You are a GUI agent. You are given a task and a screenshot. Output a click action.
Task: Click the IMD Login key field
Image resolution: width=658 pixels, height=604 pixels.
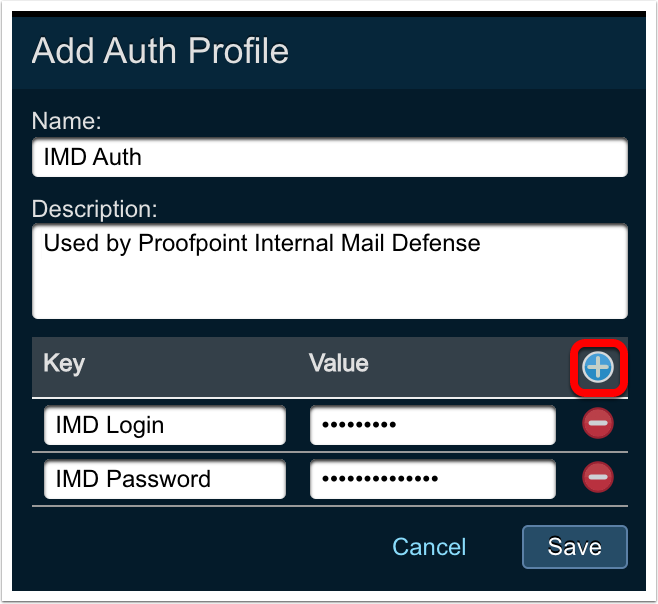pos(164,425)
